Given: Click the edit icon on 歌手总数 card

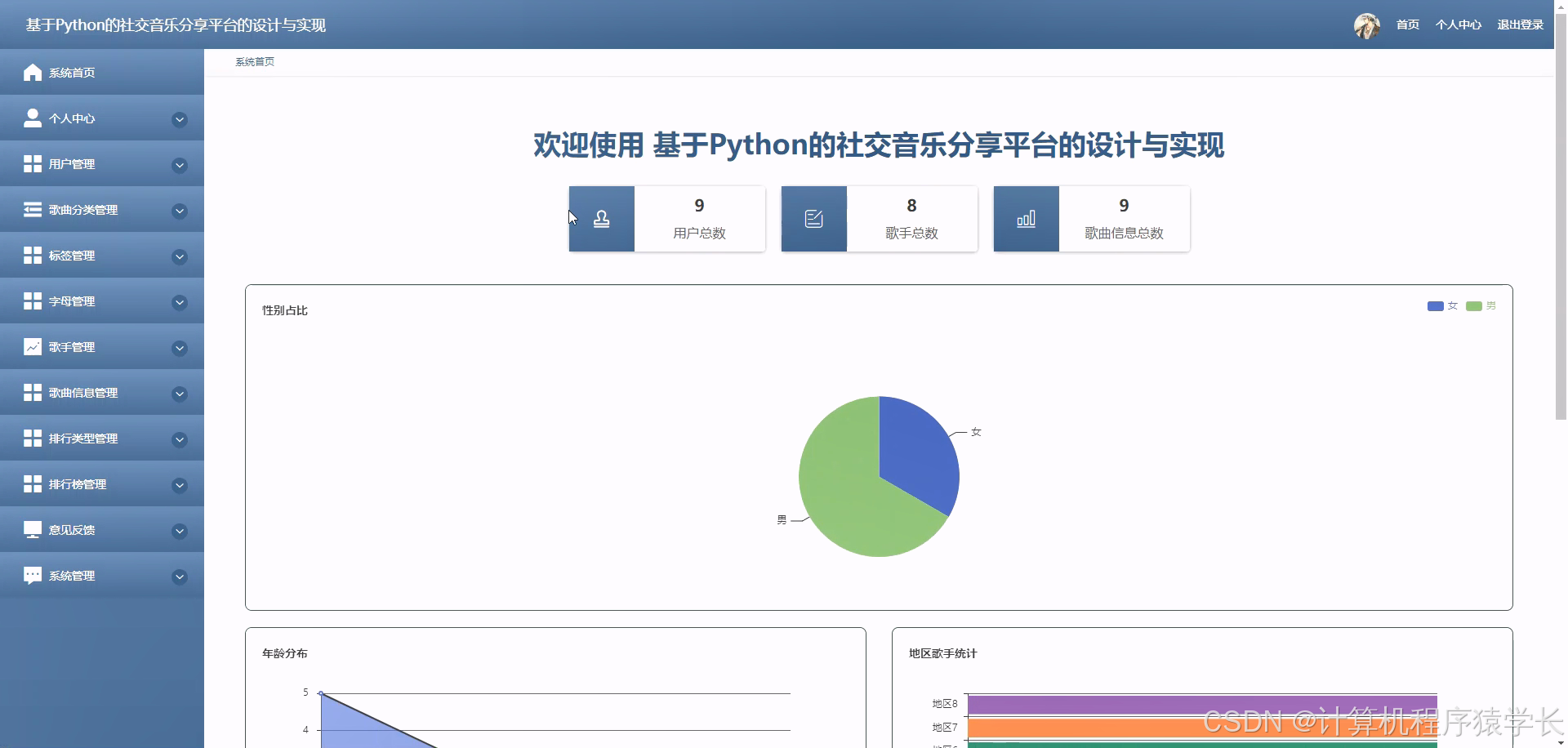Looking at the screenshot, I should (814, 219).
